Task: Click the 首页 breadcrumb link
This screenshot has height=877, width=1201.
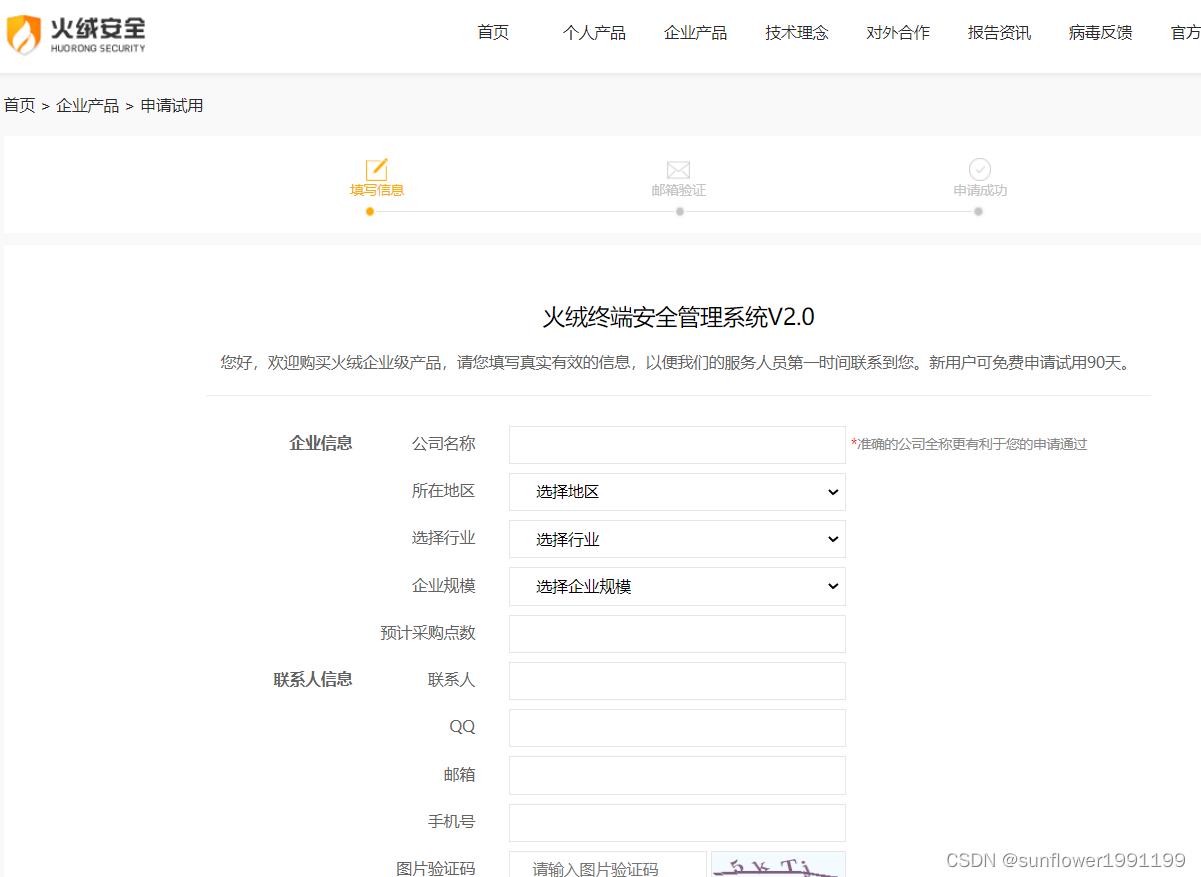Action: pos(20,105)
